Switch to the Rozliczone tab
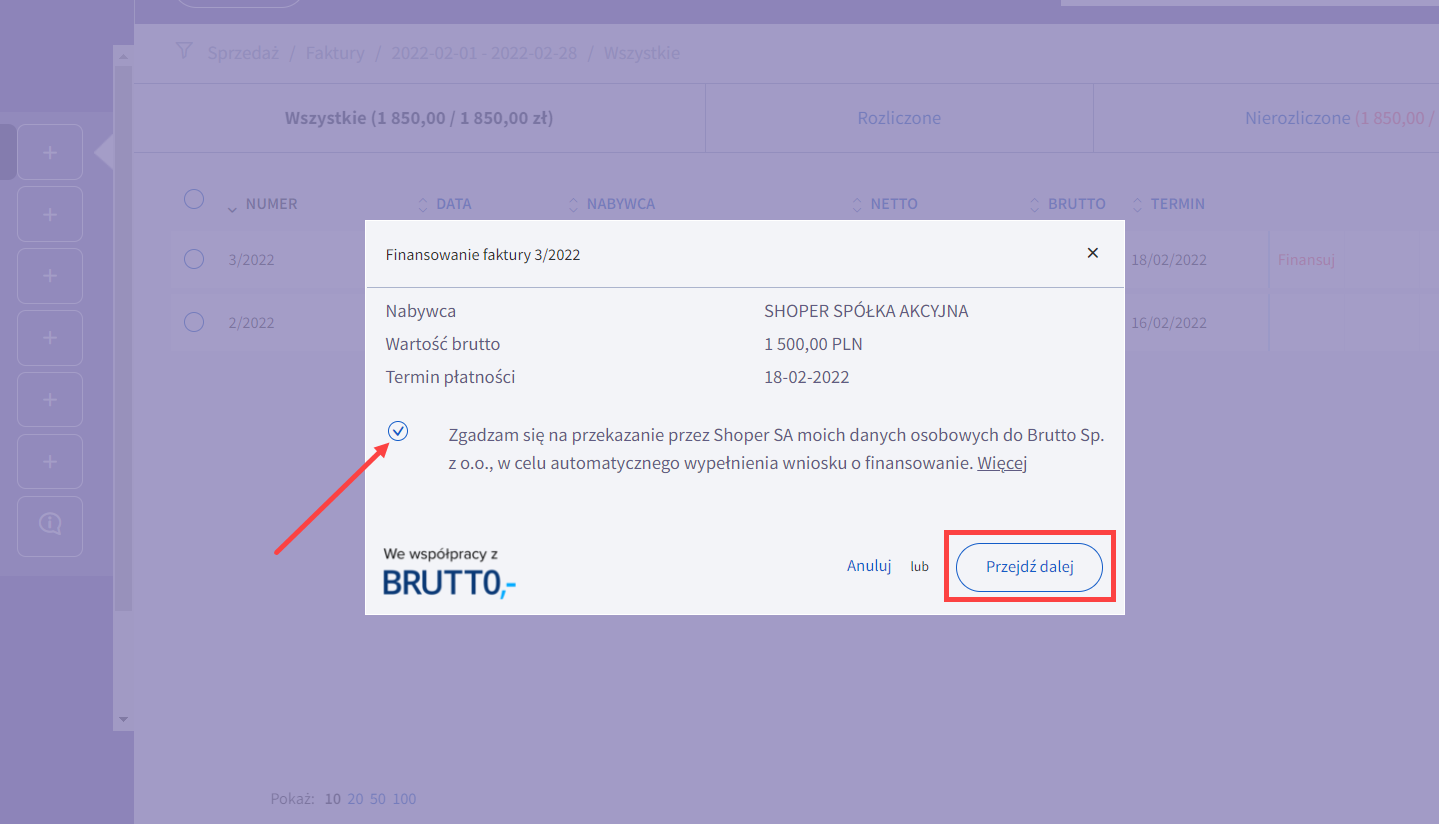This screenshot has width=1439, height=824. pyautogui.click(x=899, y=118)
